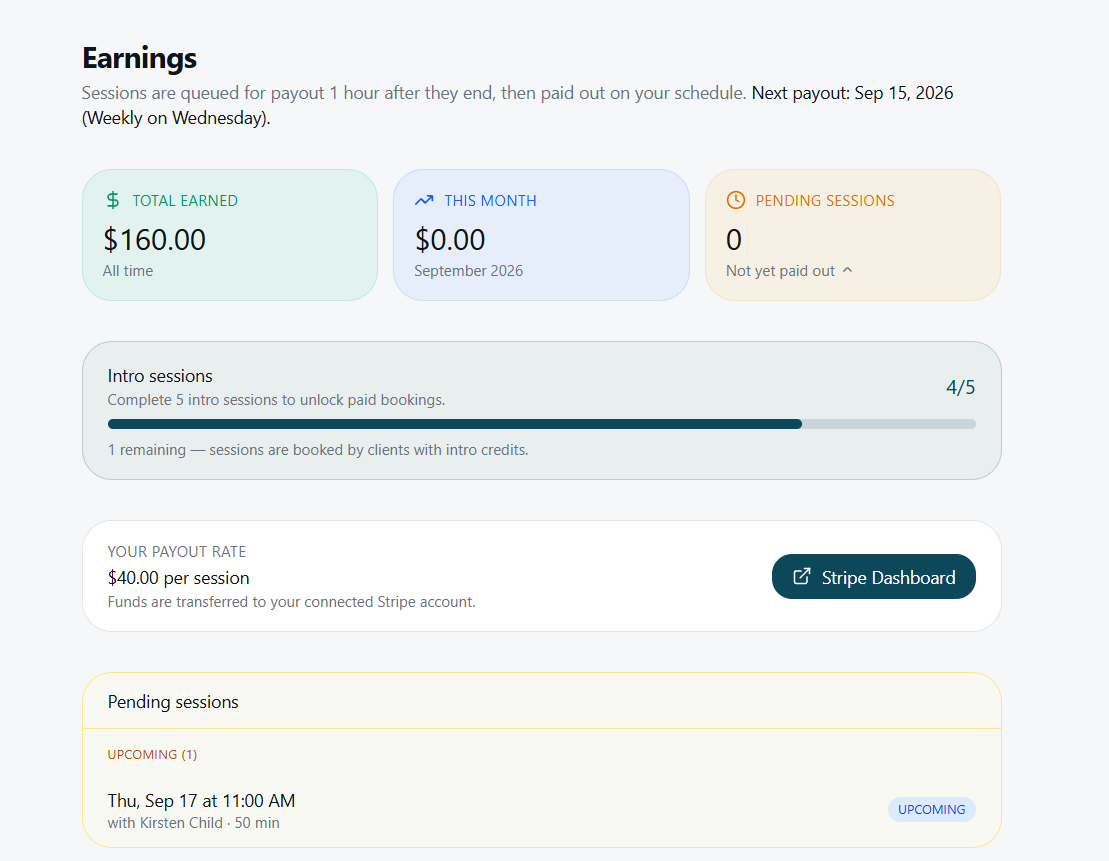Screen dimensions: 1109x861
Task: Click the 4/5 intro sessions counter
Action: point(960,387)
